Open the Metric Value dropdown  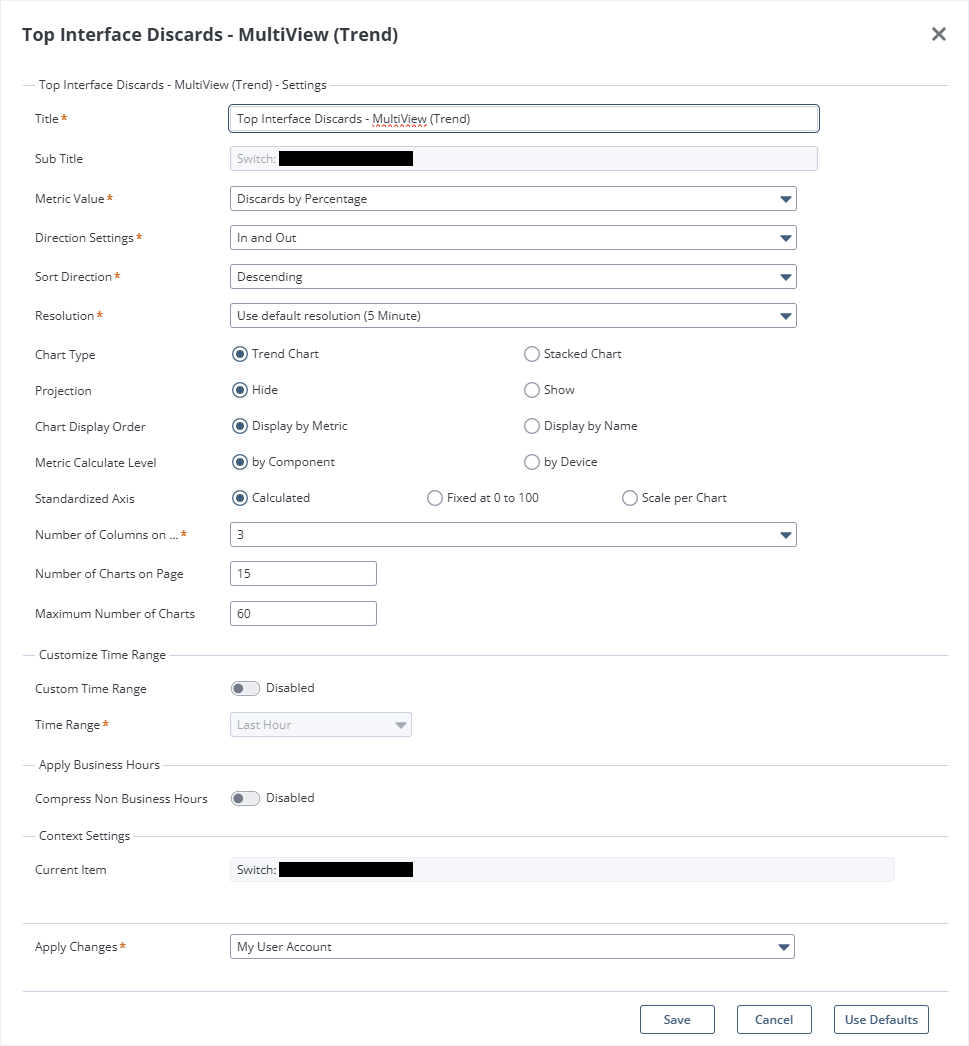point(513,199)
